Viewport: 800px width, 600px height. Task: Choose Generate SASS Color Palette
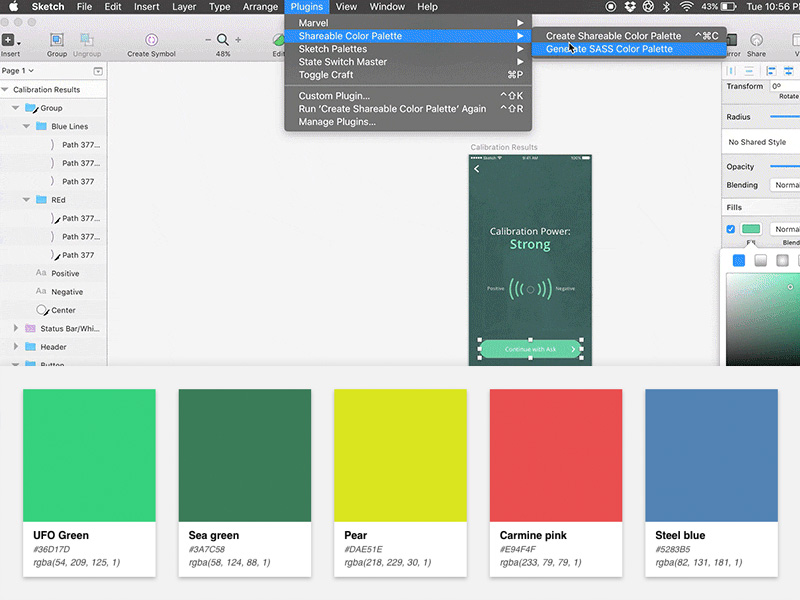point(629,49)
